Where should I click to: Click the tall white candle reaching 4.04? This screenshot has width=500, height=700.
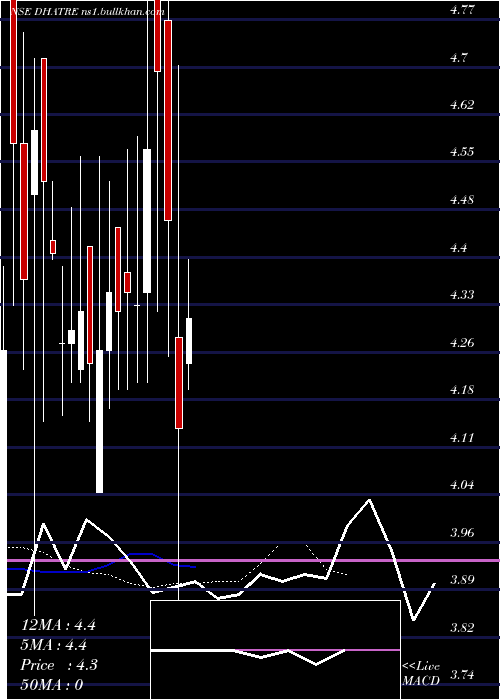[99, 421]
